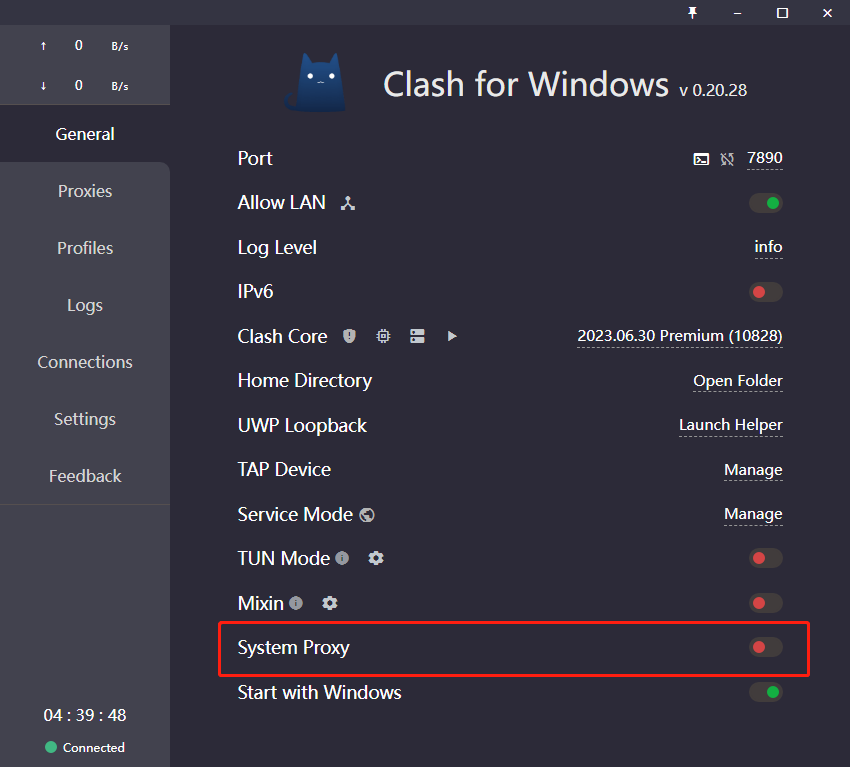Turn off Start with Windows
The image size is (850, 767).
[x=765, y=692]
